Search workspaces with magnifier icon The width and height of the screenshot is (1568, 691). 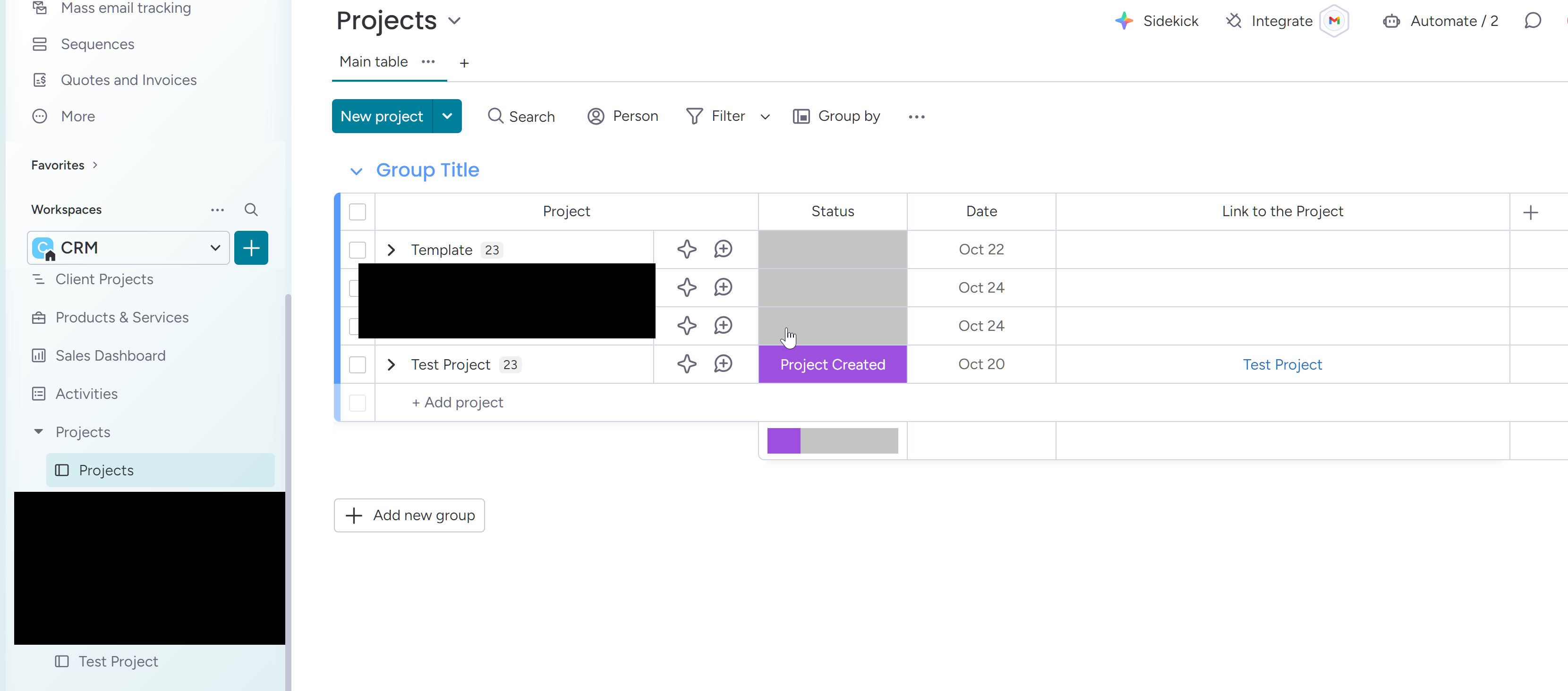click(251, 209)
